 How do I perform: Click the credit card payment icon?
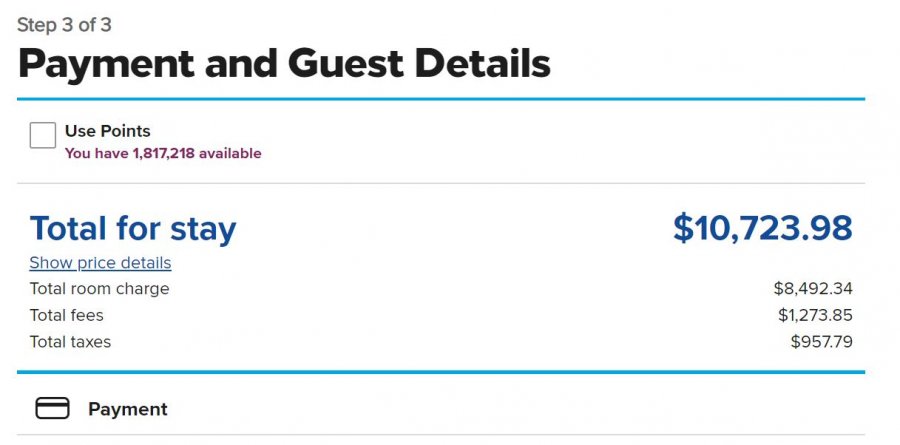coord(52,408)
